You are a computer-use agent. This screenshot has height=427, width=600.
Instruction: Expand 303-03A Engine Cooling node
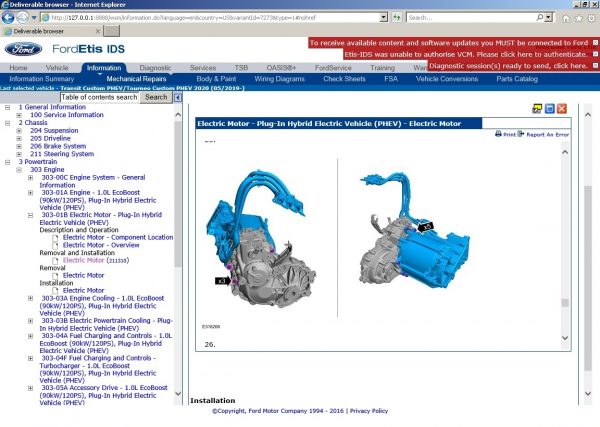(x=30, y=298)
